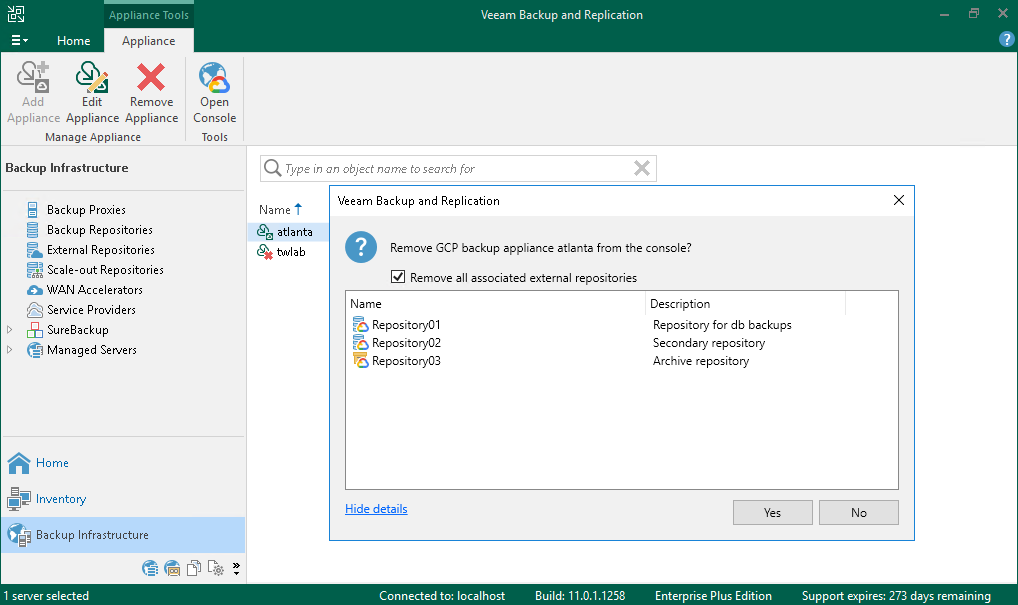Switch to the Appliance ribbon tab

(149, 41)
